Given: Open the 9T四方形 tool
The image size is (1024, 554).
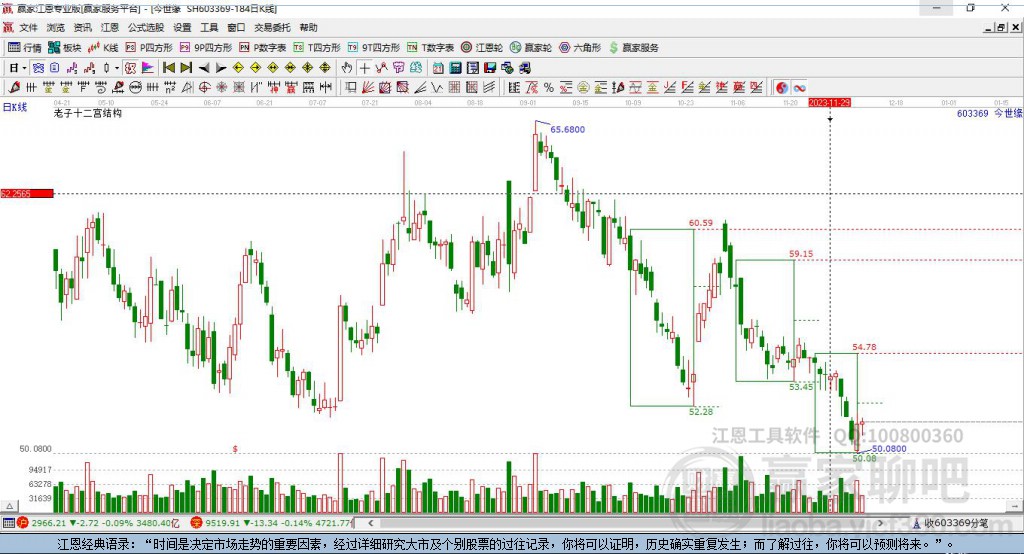Looking at the screenshot, I should (x=374, y=48).
